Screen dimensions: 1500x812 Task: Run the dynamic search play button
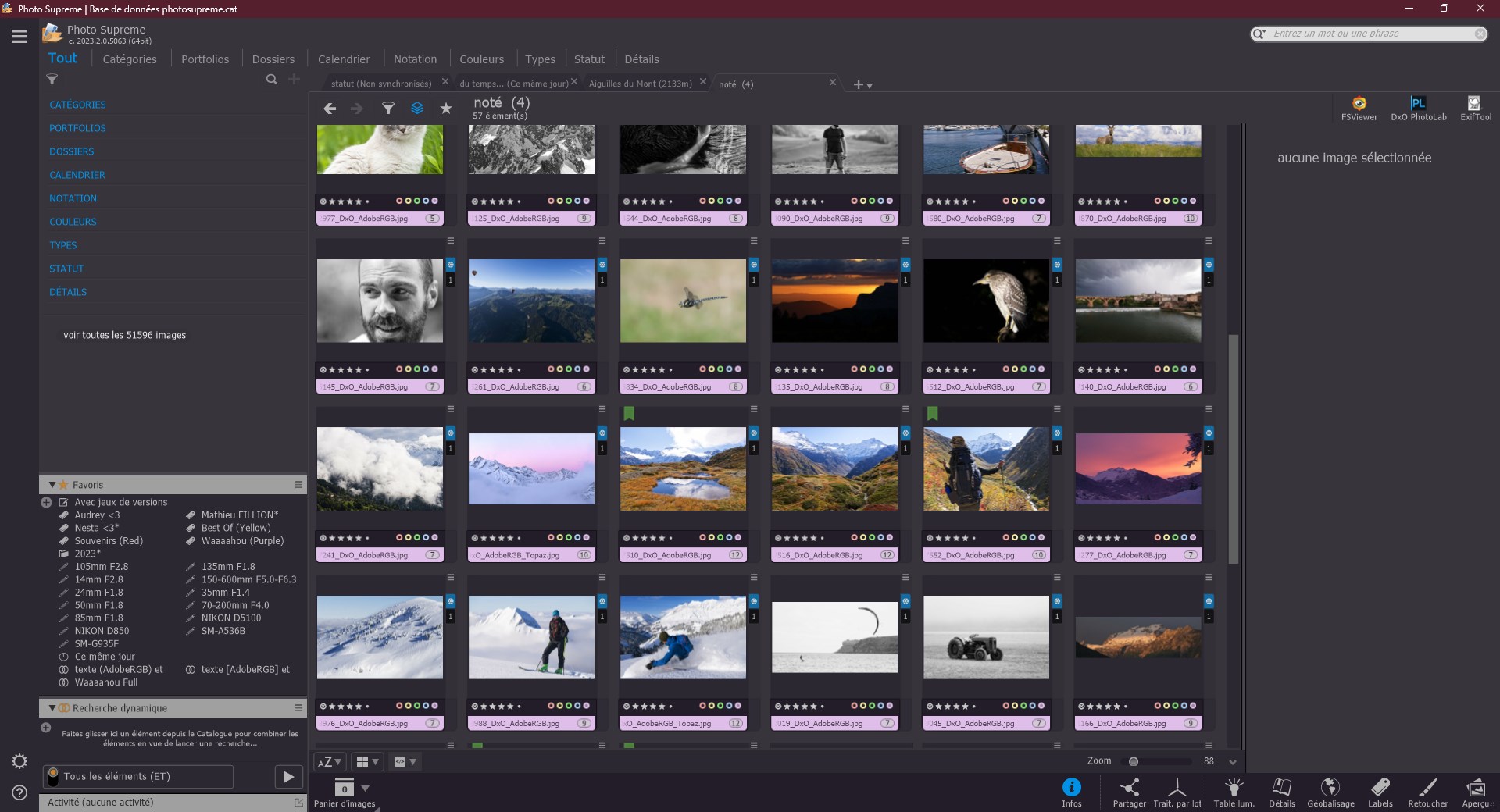pyautogui.click(x=288, y=777)
